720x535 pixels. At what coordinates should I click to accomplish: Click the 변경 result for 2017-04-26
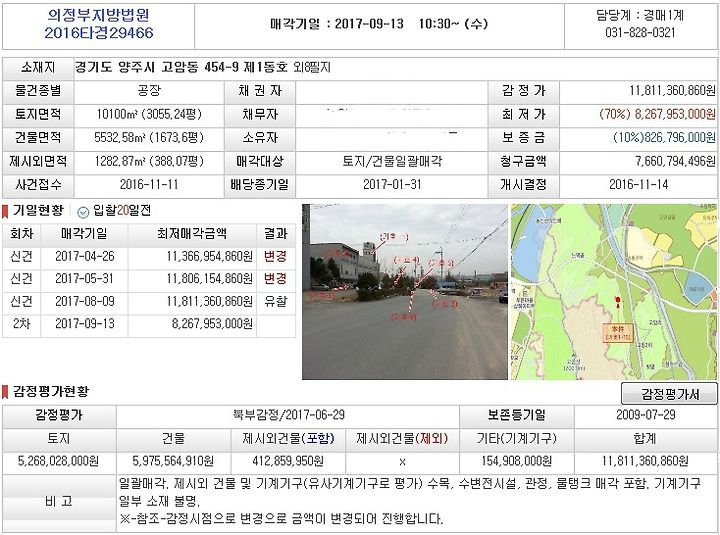coord(276,256)
